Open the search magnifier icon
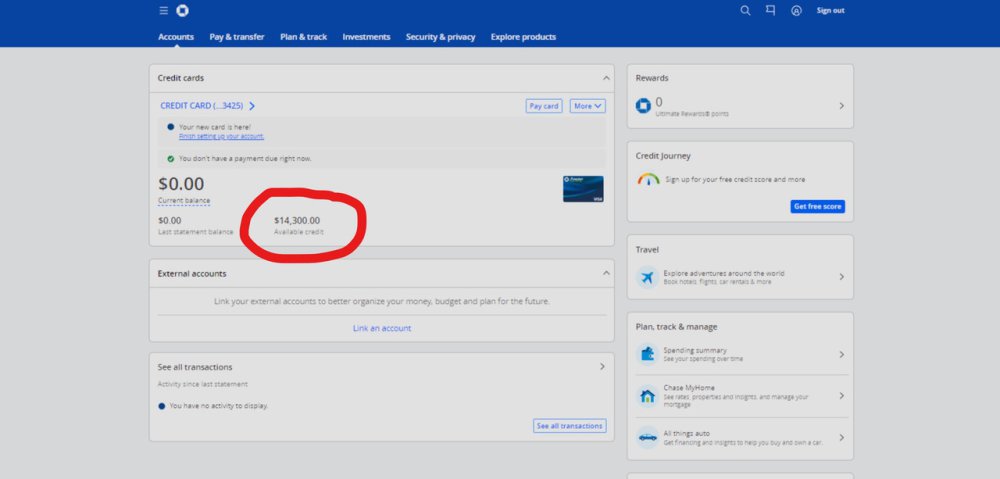Image resolution: width=1000 pixels, height=479 pixels. 745,11
